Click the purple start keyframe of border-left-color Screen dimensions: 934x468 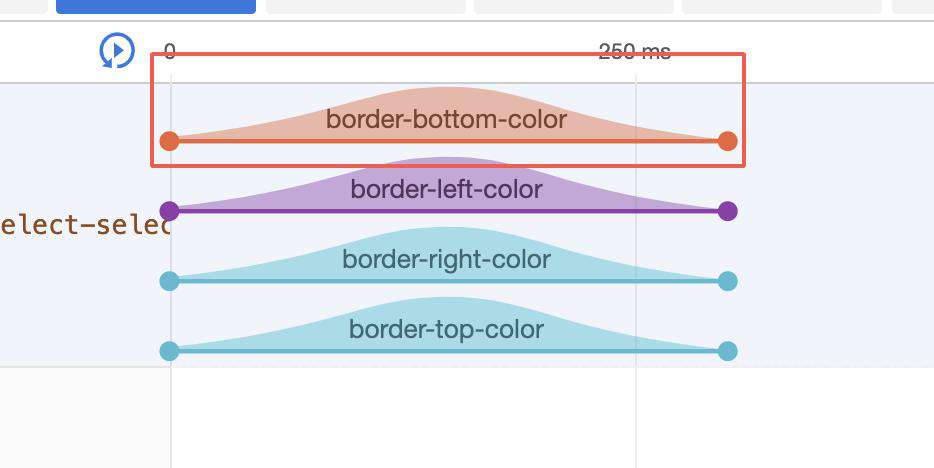pos(169,211)
